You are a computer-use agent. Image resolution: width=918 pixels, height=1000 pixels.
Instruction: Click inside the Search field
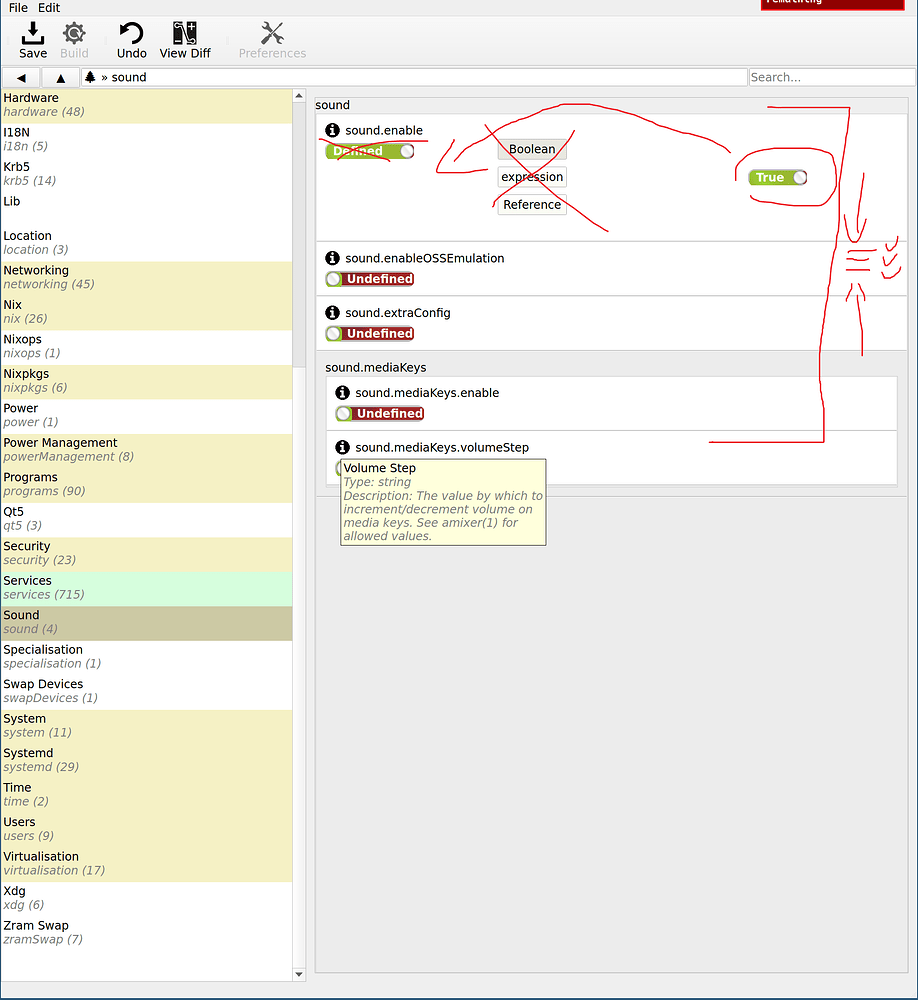click(832, 76)
